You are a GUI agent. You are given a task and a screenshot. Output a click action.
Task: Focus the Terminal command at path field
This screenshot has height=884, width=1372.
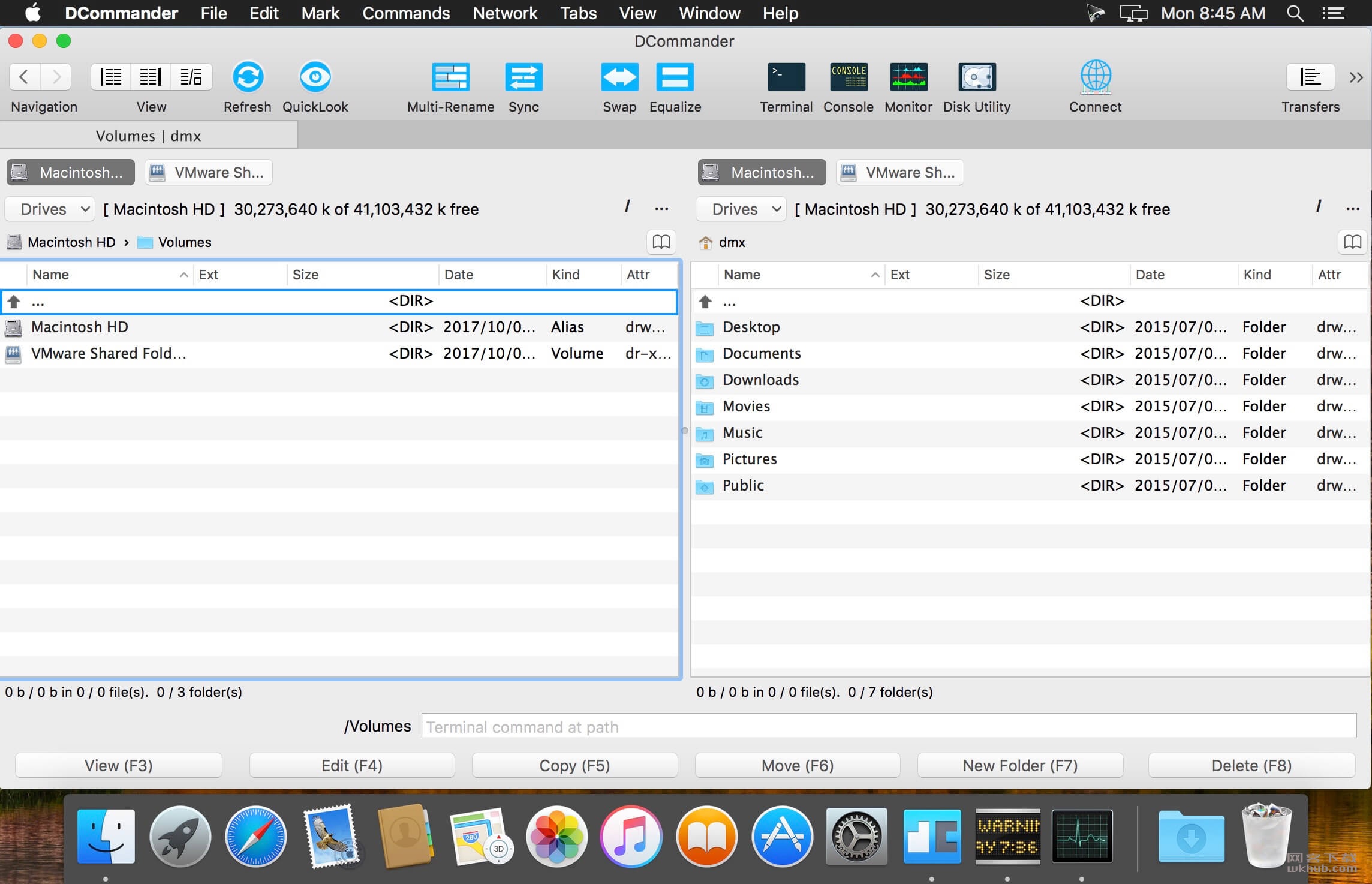889,726
